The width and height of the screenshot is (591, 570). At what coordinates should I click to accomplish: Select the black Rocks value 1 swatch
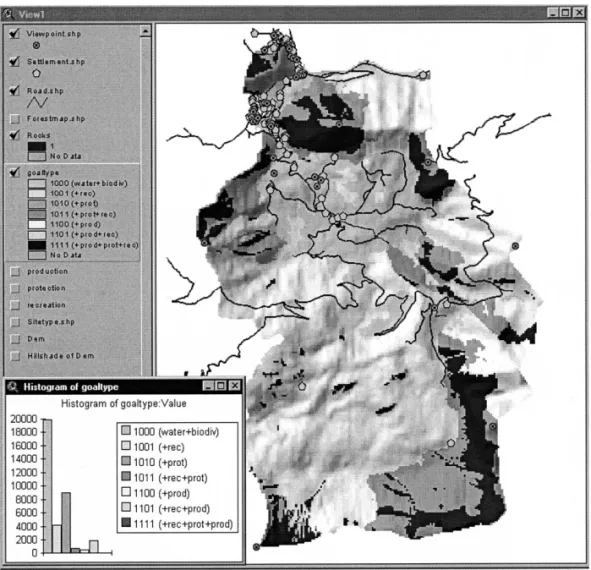coord(37,146)
